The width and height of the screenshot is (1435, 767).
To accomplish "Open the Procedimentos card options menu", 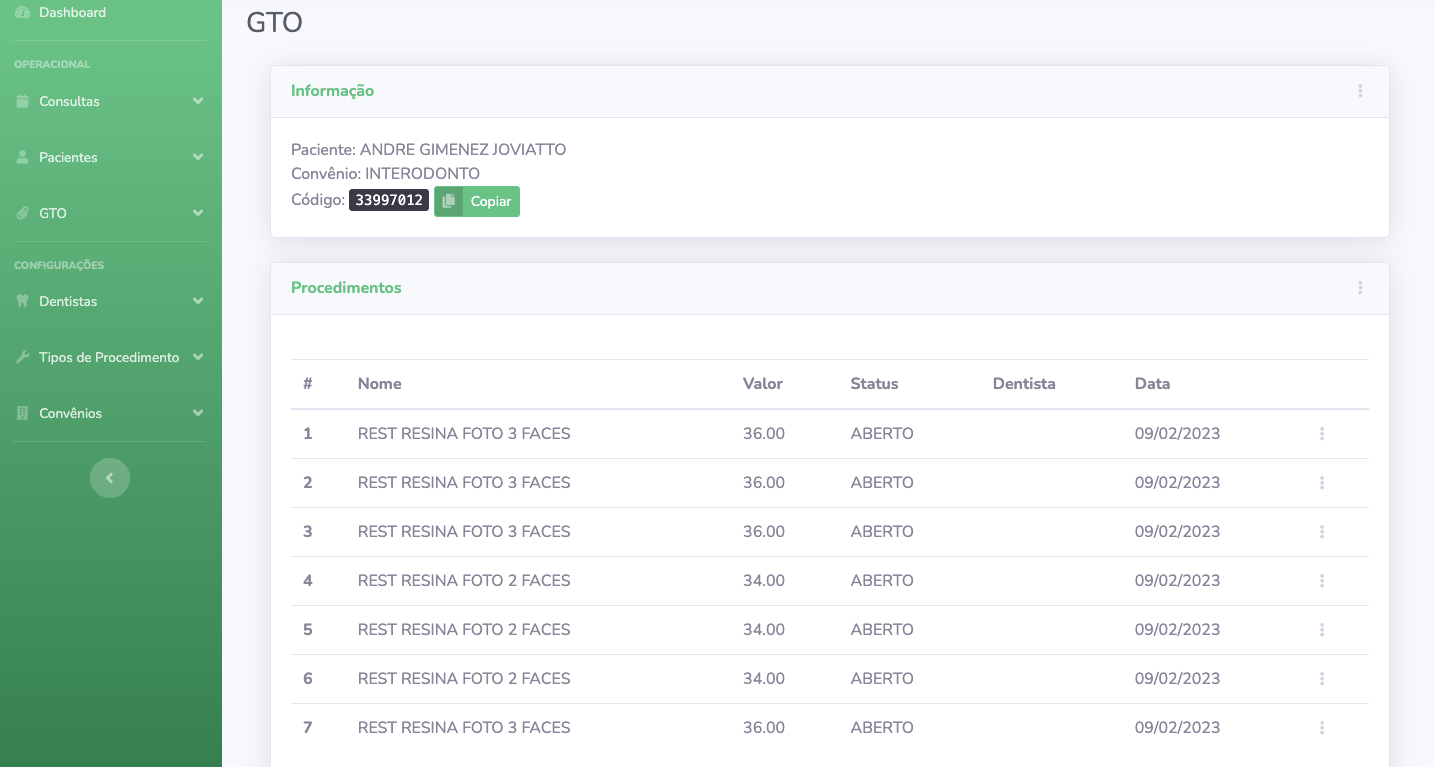I will point(1360,288).
